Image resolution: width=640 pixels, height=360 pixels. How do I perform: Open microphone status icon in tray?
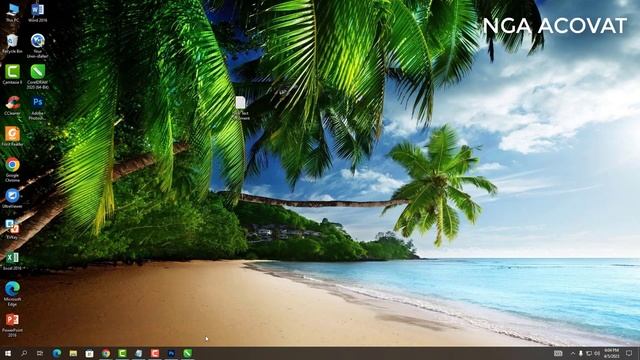(x=580, y=353)
